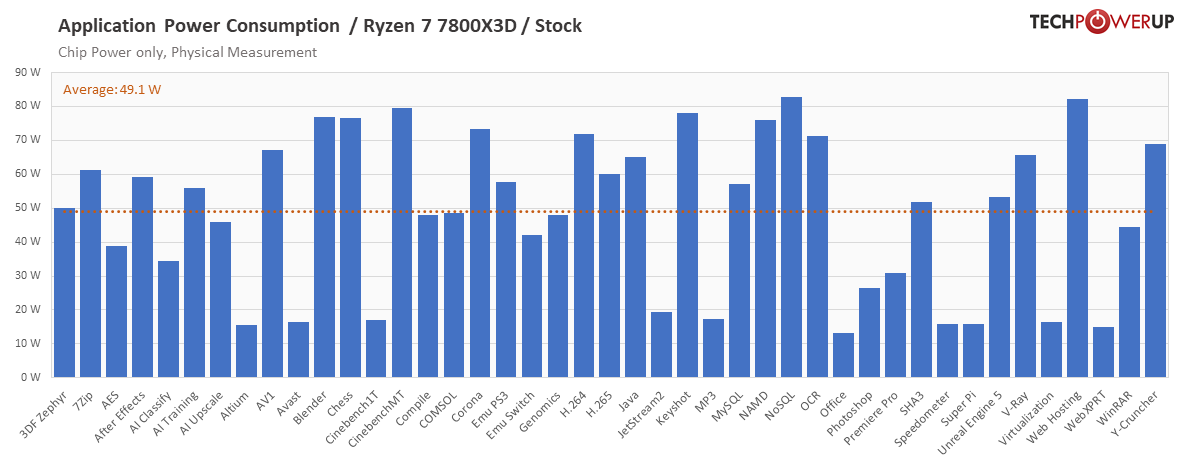This screenshot has width=1183, height=467.
Task: Select the AI Classify bar
Action: [169, 319]
